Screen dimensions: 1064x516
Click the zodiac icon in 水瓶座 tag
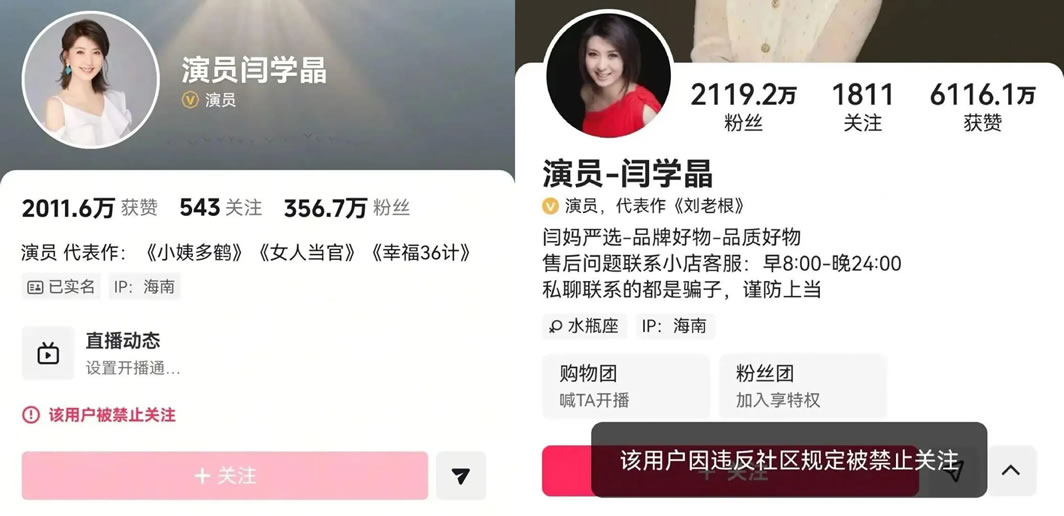[x=557, y=327]
